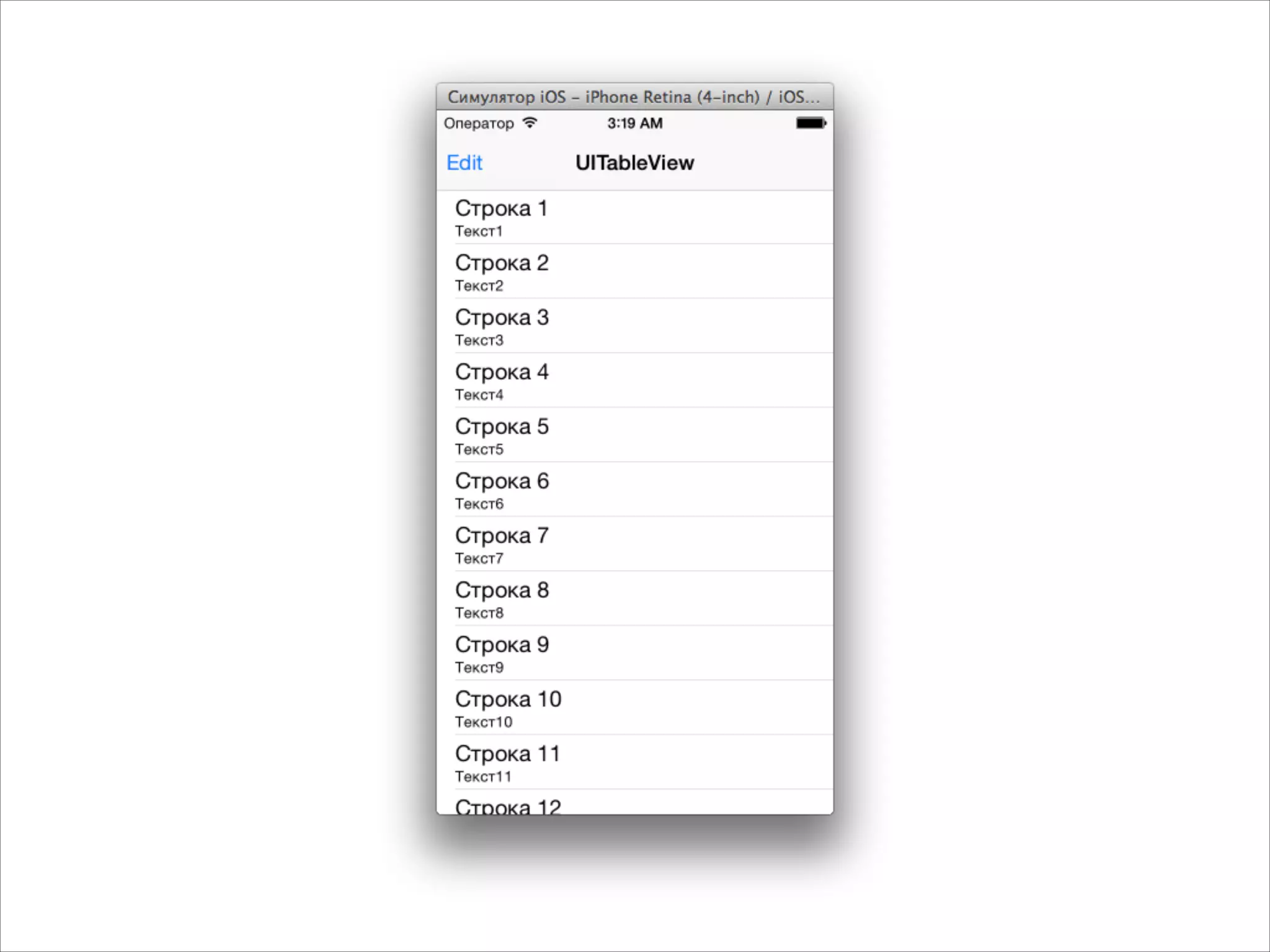This screenshot has width=1270, height=952.
Task: Click the Wi-Fi status icon
Action: click(530, 123)
